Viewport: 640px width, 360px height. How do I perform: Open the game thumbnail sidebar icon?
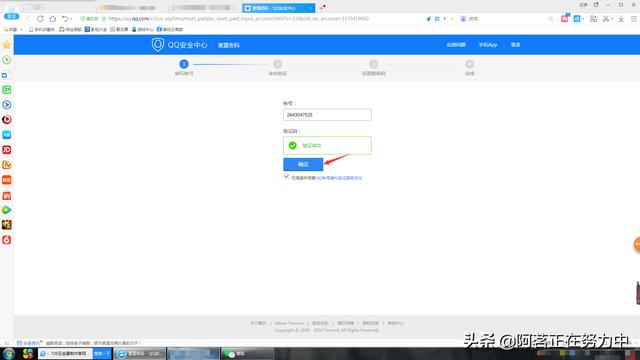coord(7,225)
